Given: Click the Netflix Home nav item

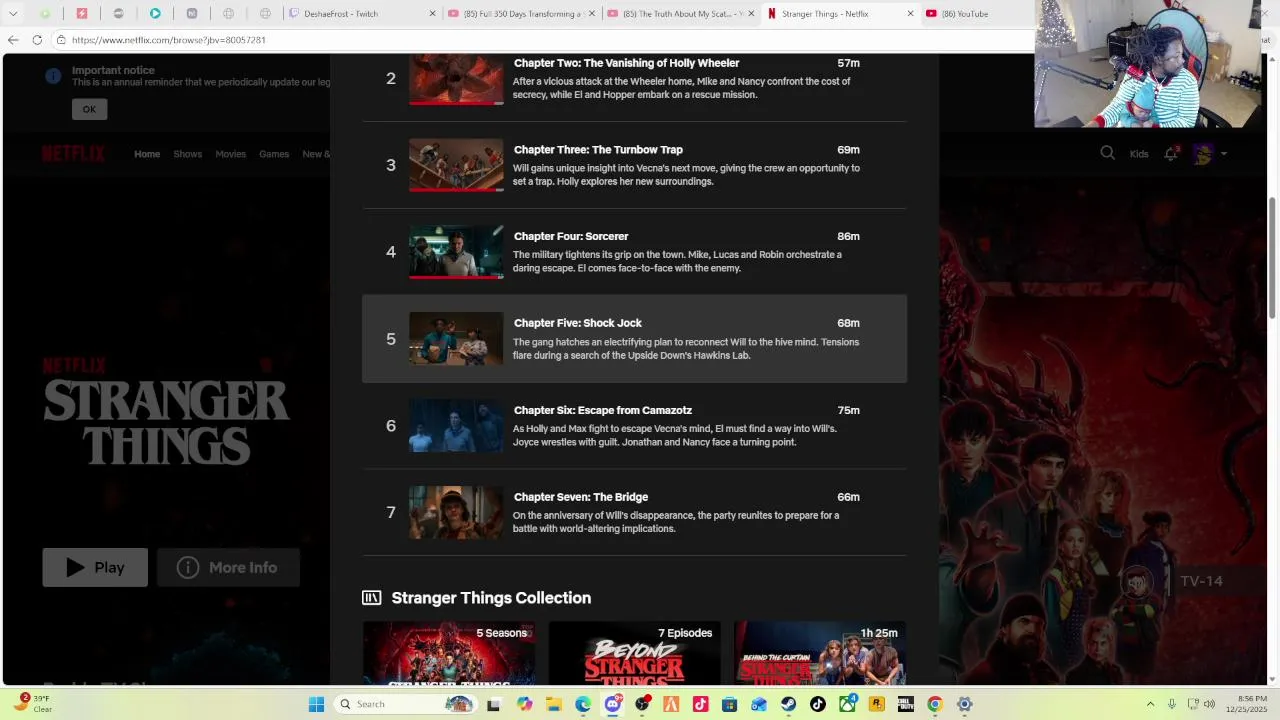Looking at the screenshot, I should pyautogui.click(x=147, y=154).
